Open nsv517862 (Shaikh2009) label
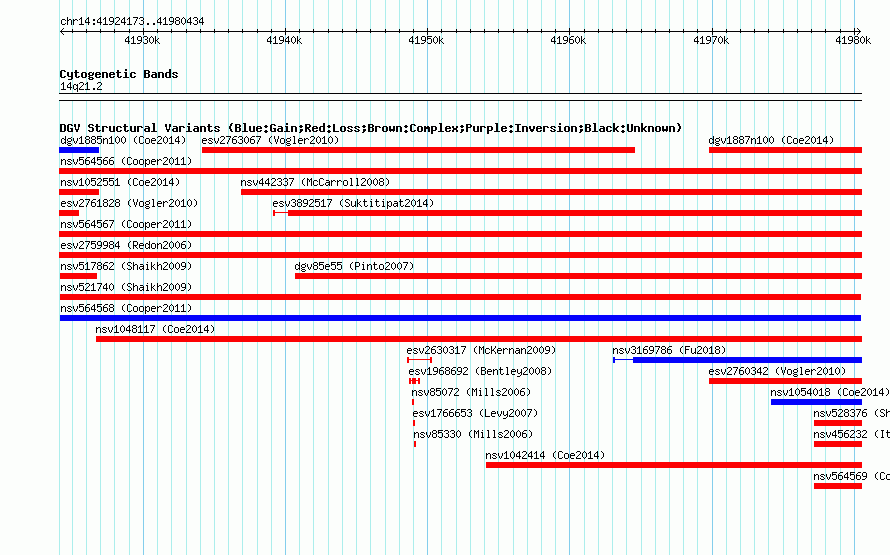This screenshot has width=890, height=555. [126, 266]
